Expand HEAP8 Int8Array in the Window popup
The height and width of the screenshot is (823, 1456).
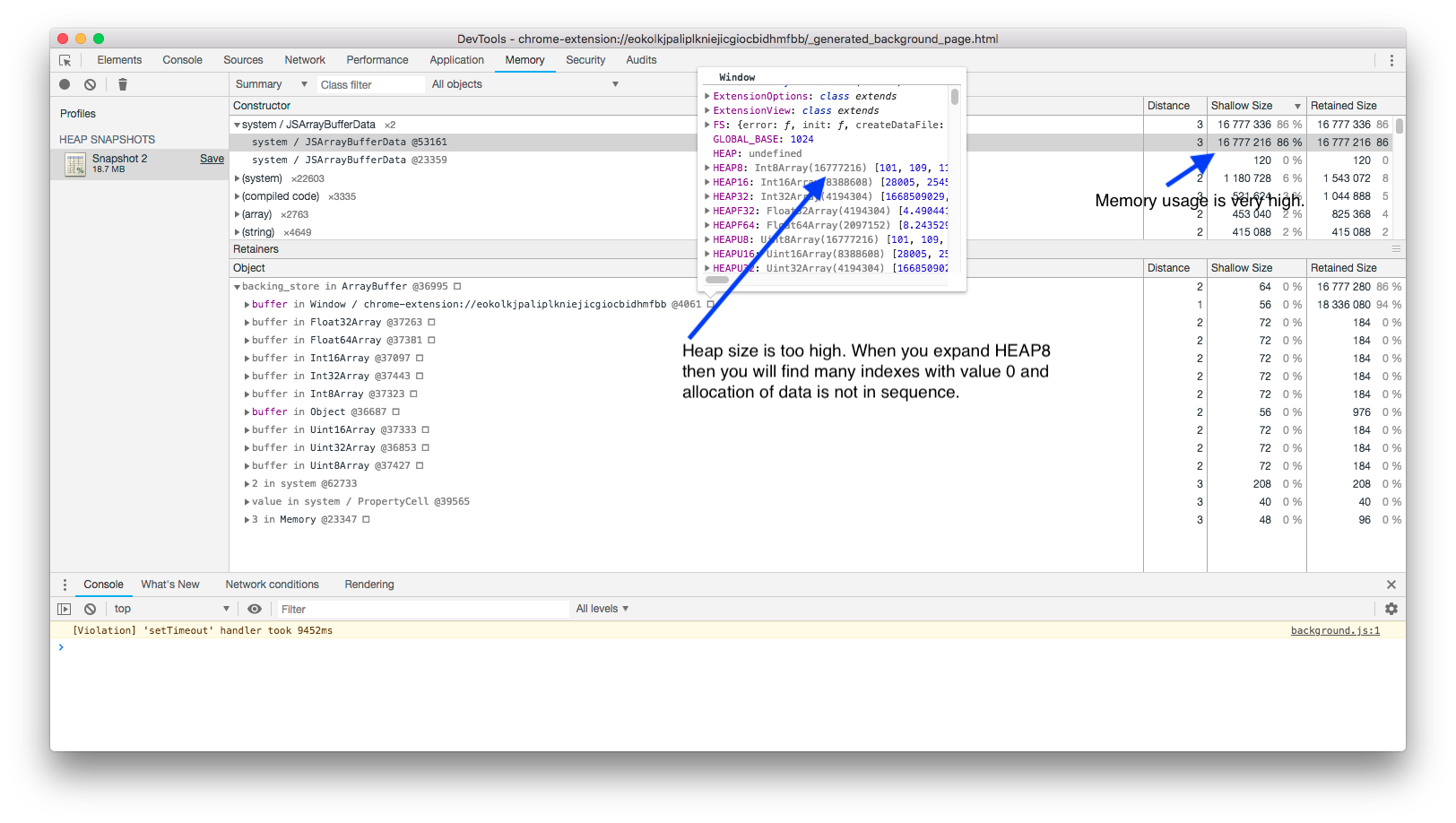[x=707, y=168]
